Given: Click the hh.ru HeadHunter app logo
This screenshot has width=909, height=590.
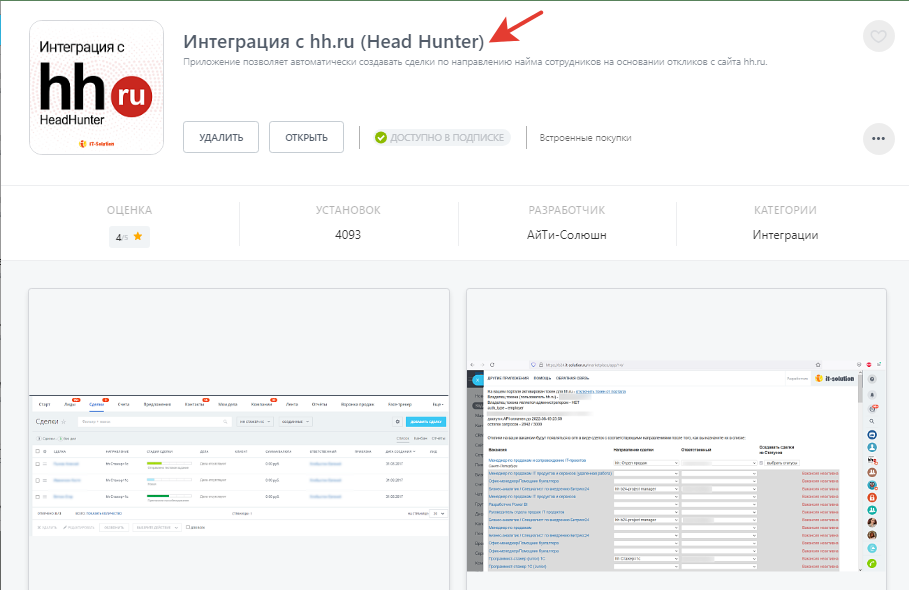Looking at the screenshot, I should click(97, 88).
